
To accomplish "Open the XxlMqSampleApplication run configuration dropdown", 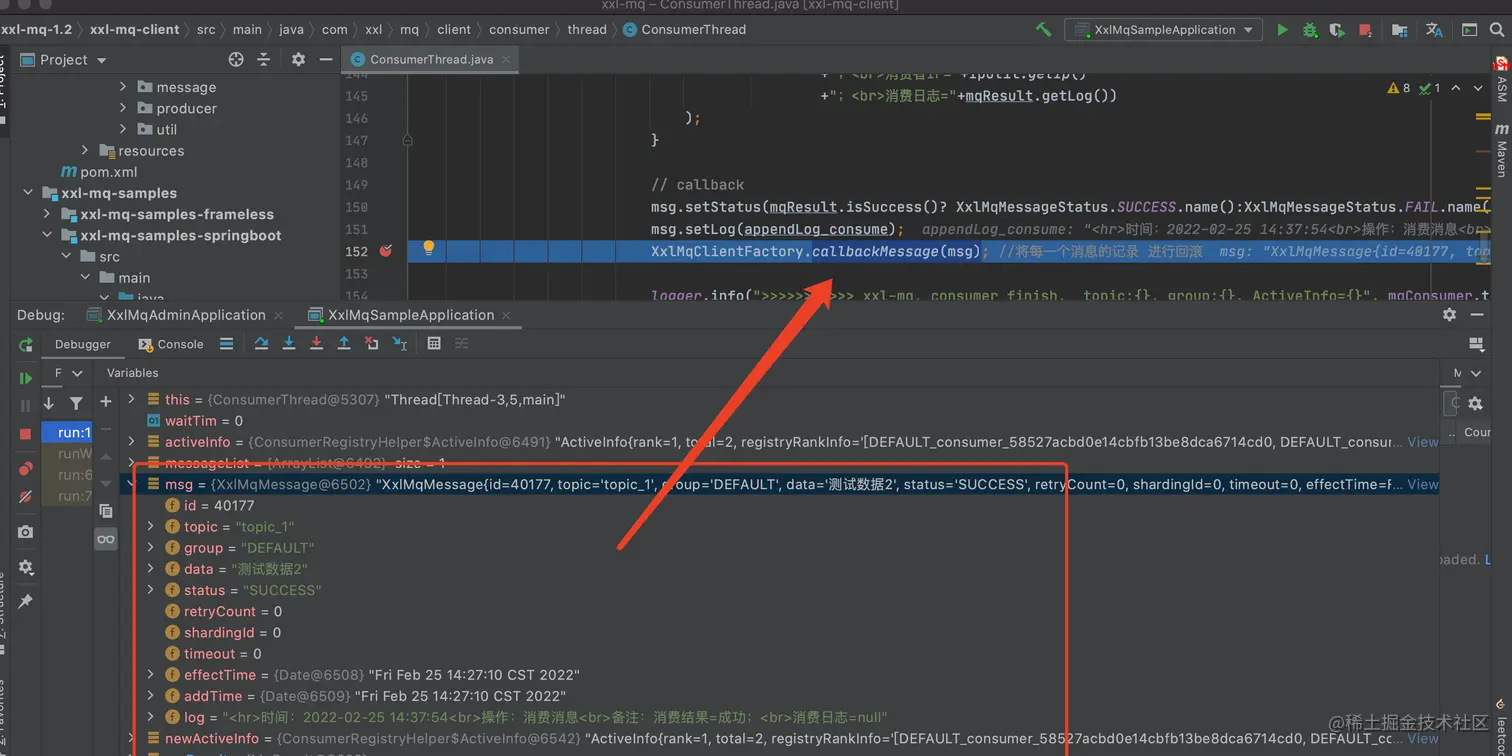I will pos(1164,30).
